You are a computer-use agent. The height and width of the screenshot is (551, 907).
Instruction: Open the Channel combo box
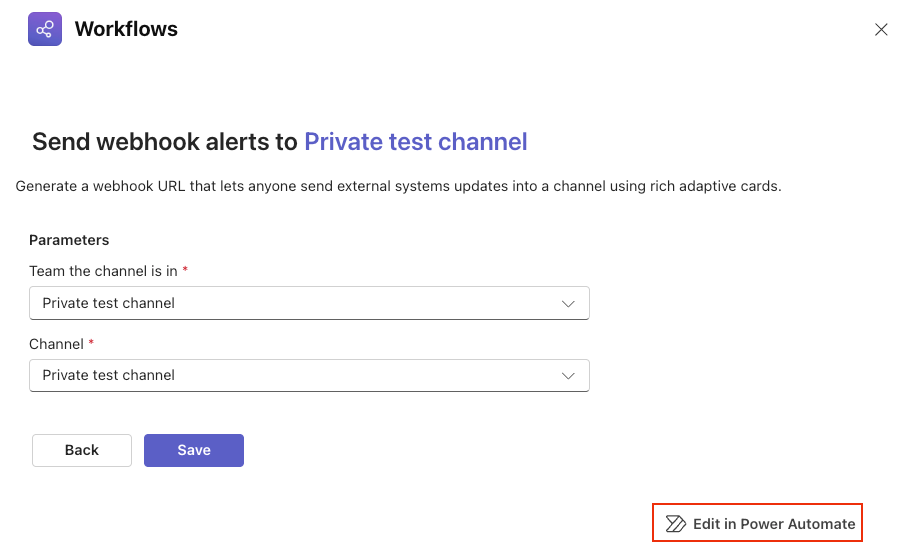point(300,375)
